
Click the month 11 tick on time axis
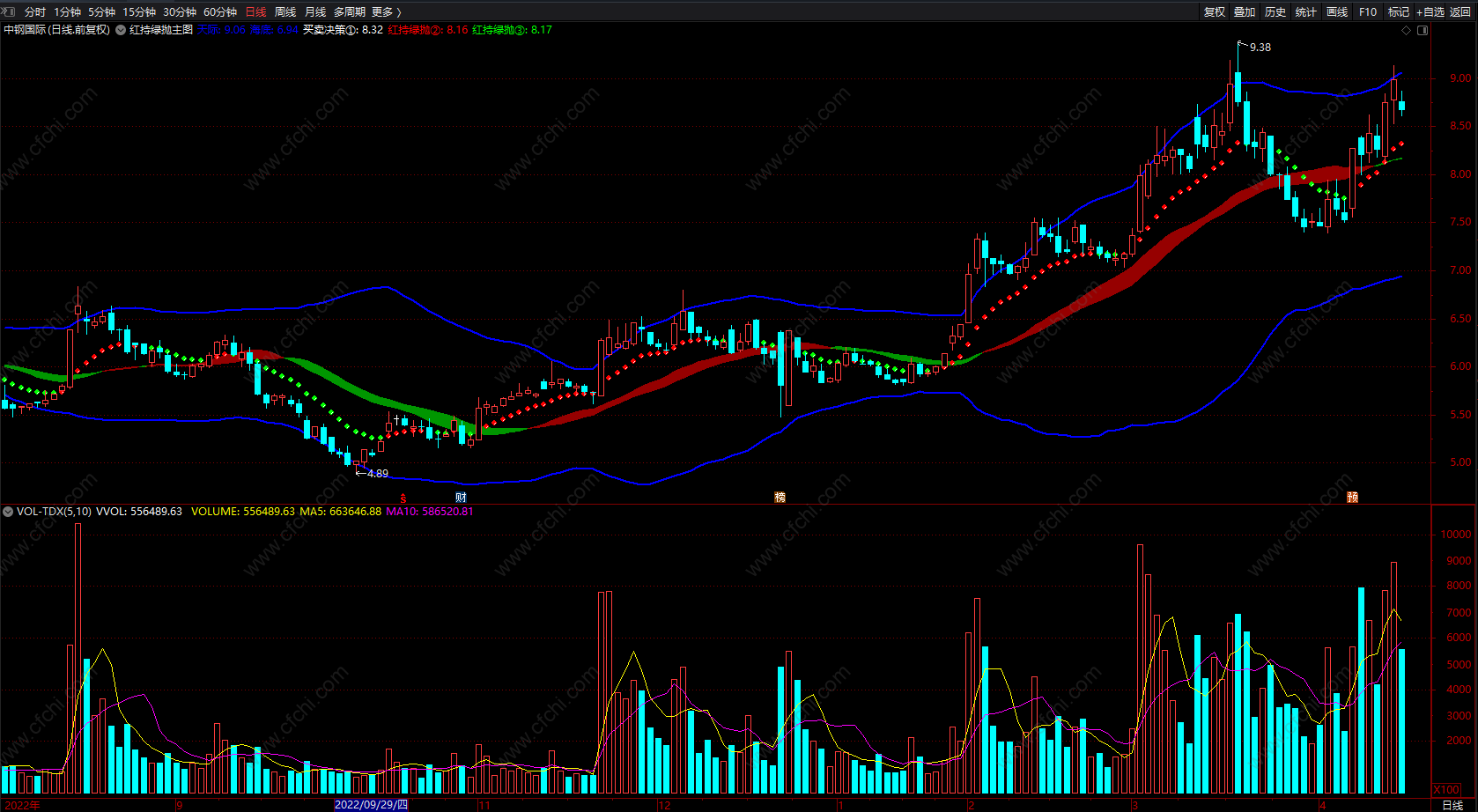pos(484,805)
